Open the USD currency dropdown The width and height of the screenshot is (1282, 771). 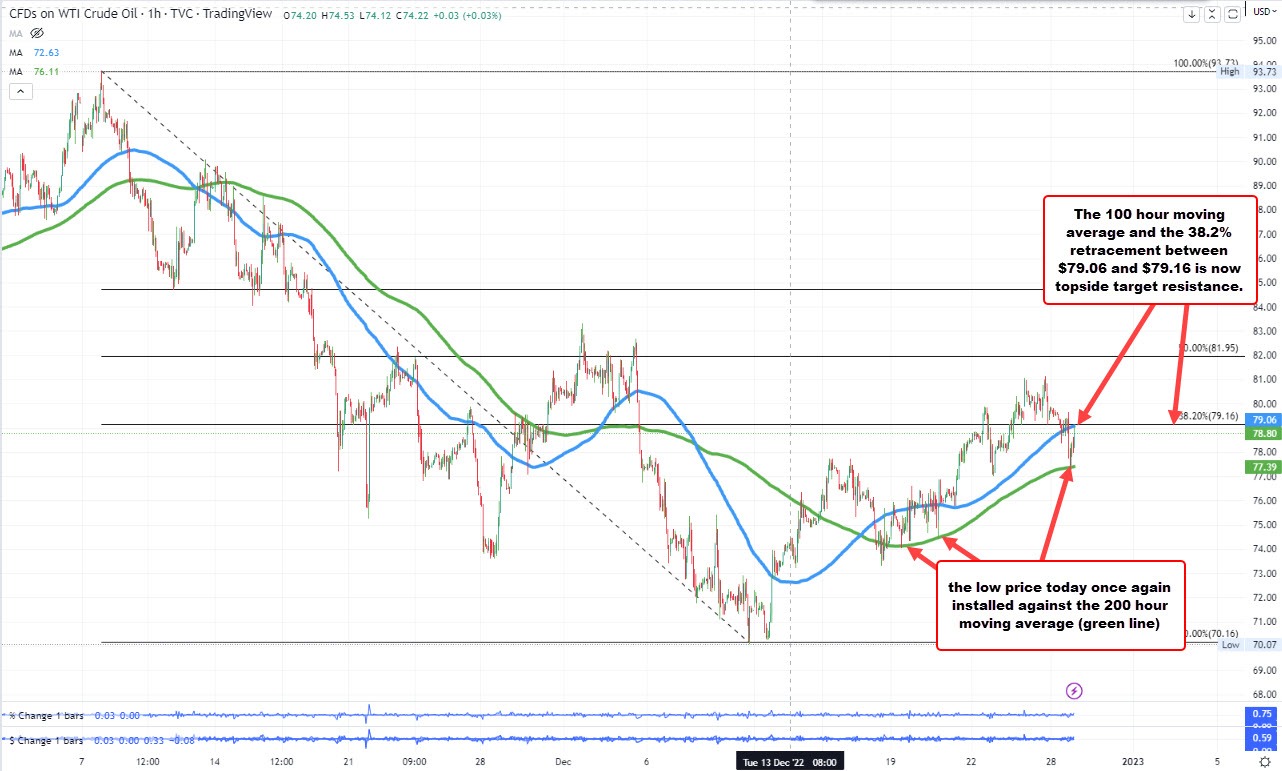1266,12
